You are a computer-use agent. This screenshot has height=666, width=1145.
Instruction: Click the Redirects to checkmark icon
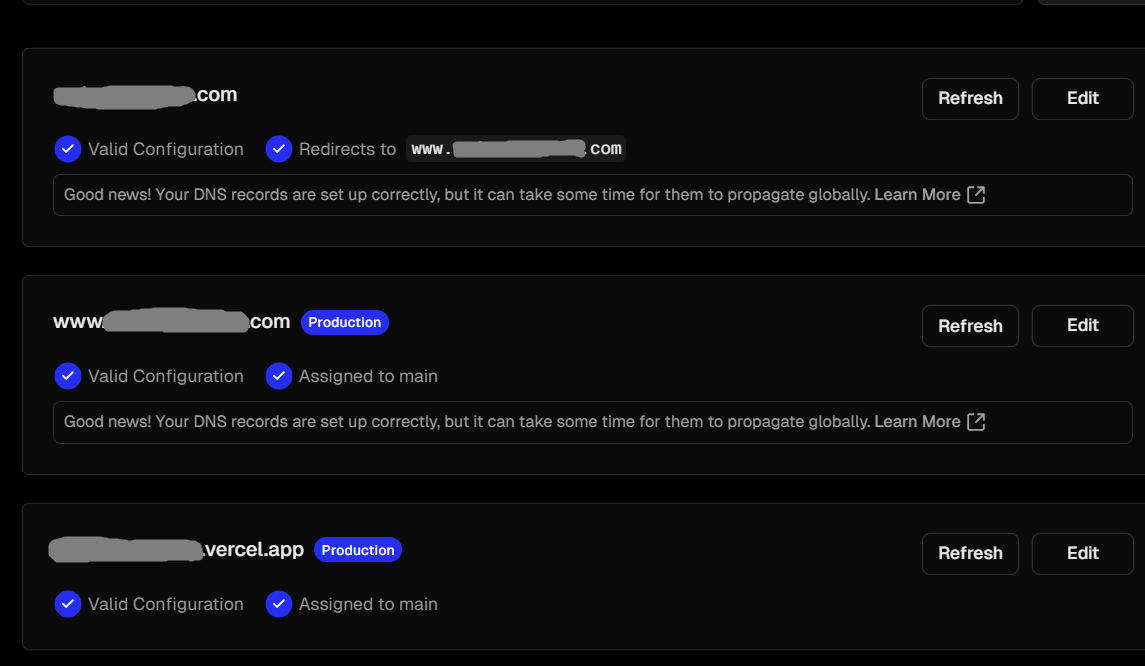pos(278,149)
